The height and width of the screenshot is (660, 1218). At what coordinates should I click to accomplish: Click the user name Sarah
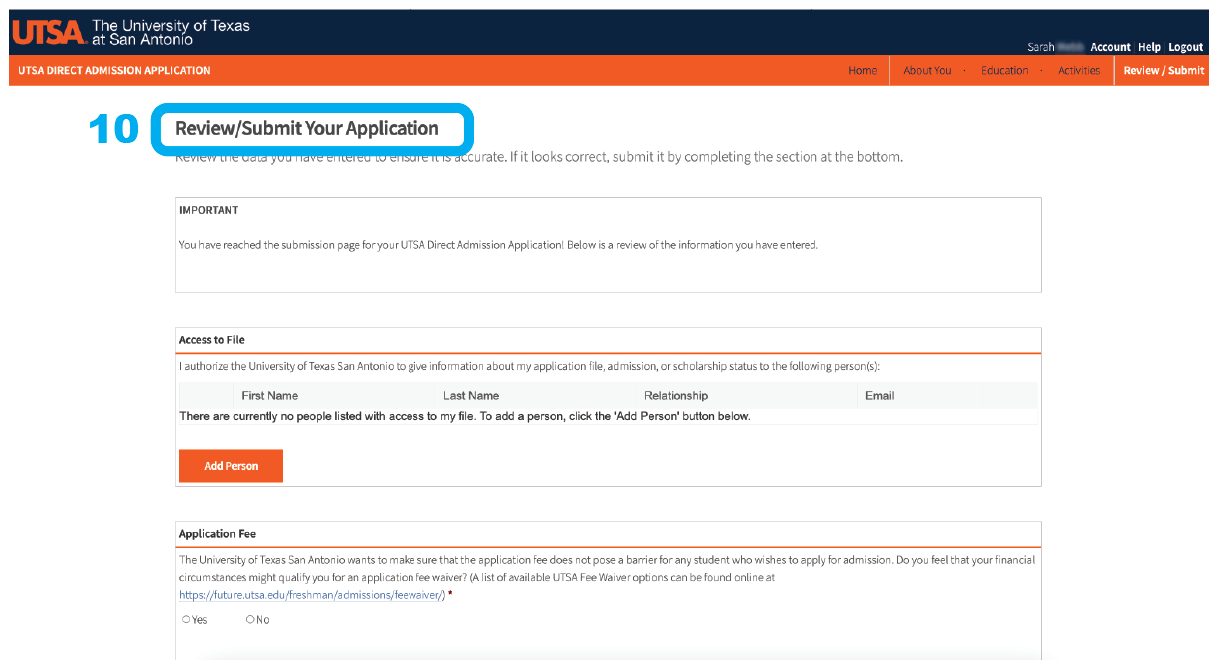[x=1040, y=47]
